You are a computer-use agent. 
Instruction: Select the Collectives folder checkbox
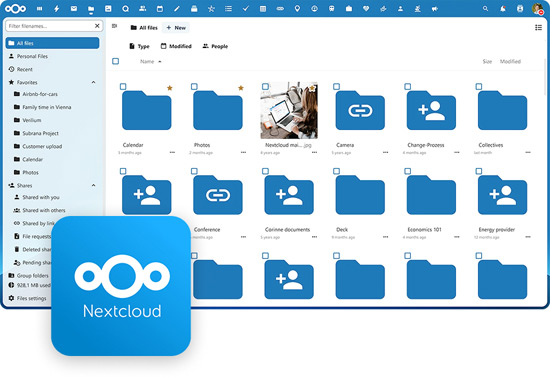click(x=479, y=86)
